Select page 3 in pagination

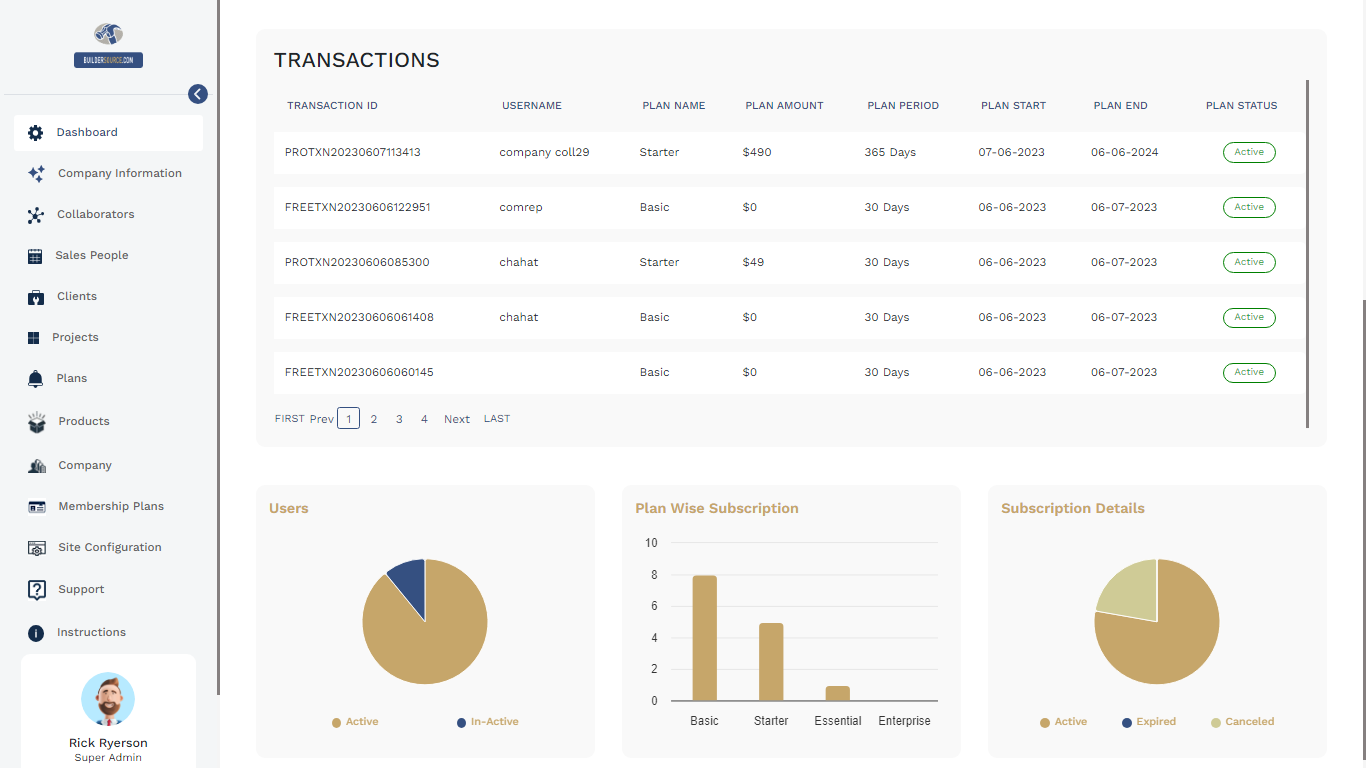click(x=399, y=419)
